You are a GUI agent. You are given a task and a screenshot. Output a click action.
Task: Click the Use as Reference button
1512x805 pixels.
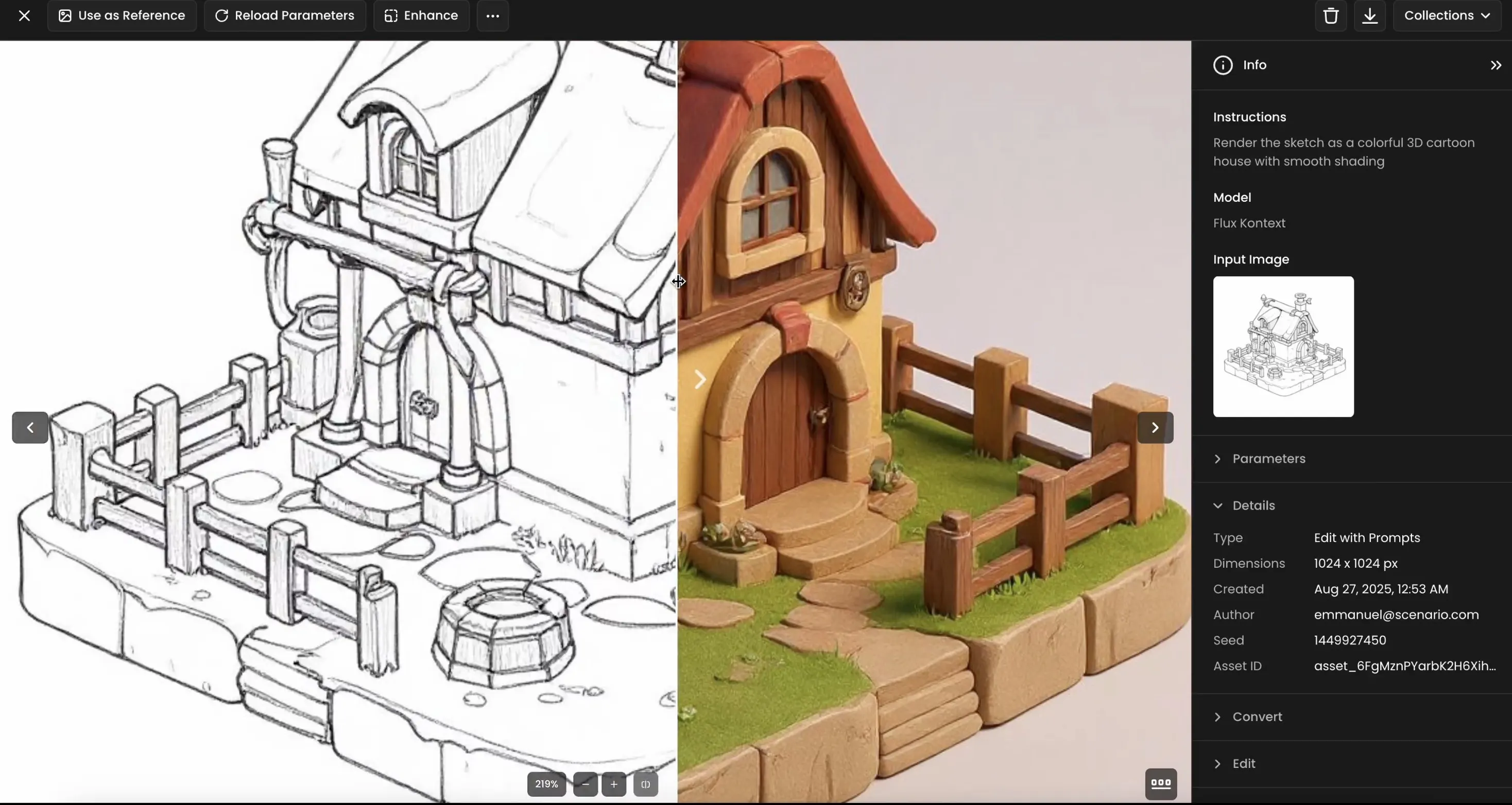click(122, 16)
